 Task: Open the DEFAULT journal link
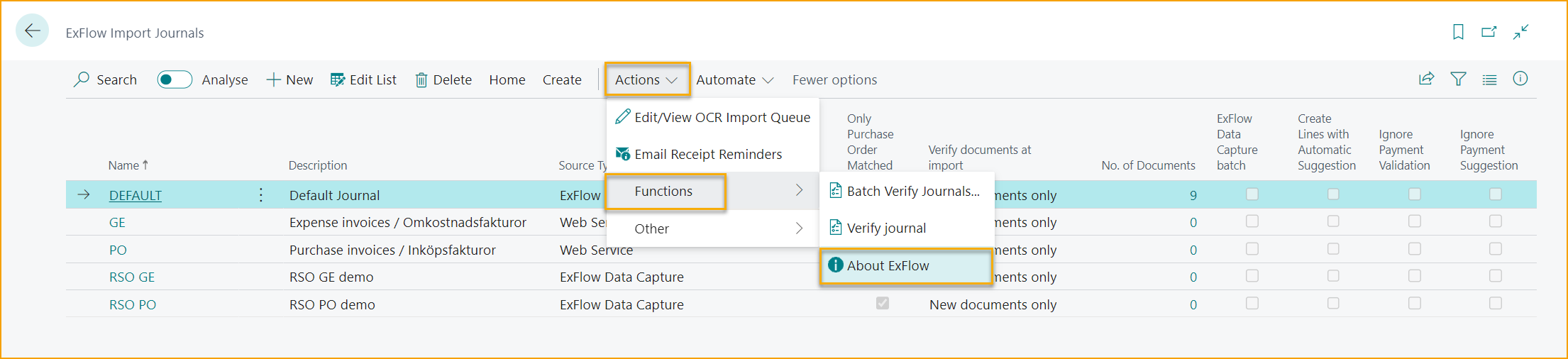coord(136,196)
